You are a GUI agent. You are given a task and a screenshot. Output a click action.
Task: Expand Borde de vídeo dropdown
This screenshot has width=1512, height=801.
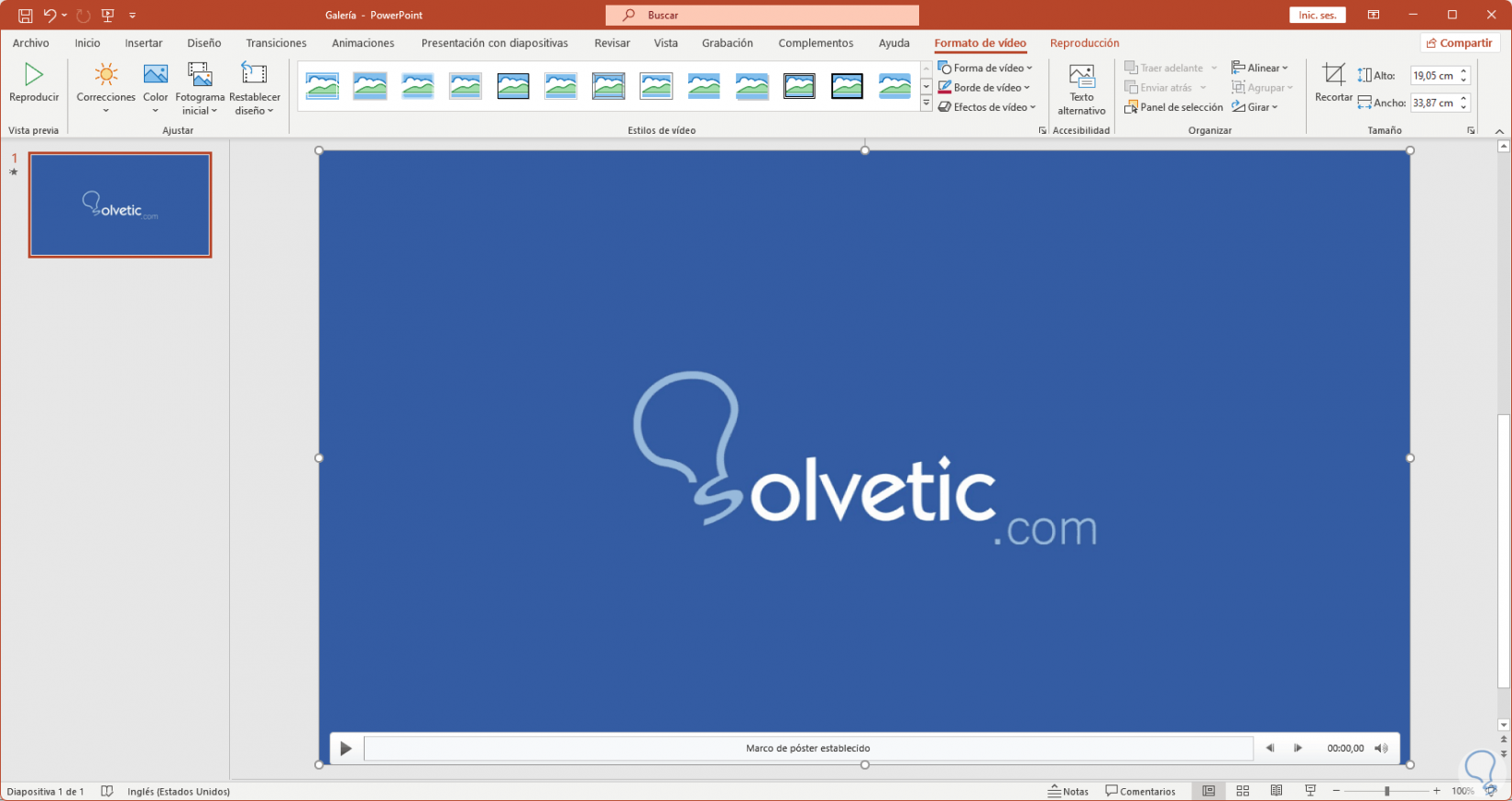coord(984,88)
